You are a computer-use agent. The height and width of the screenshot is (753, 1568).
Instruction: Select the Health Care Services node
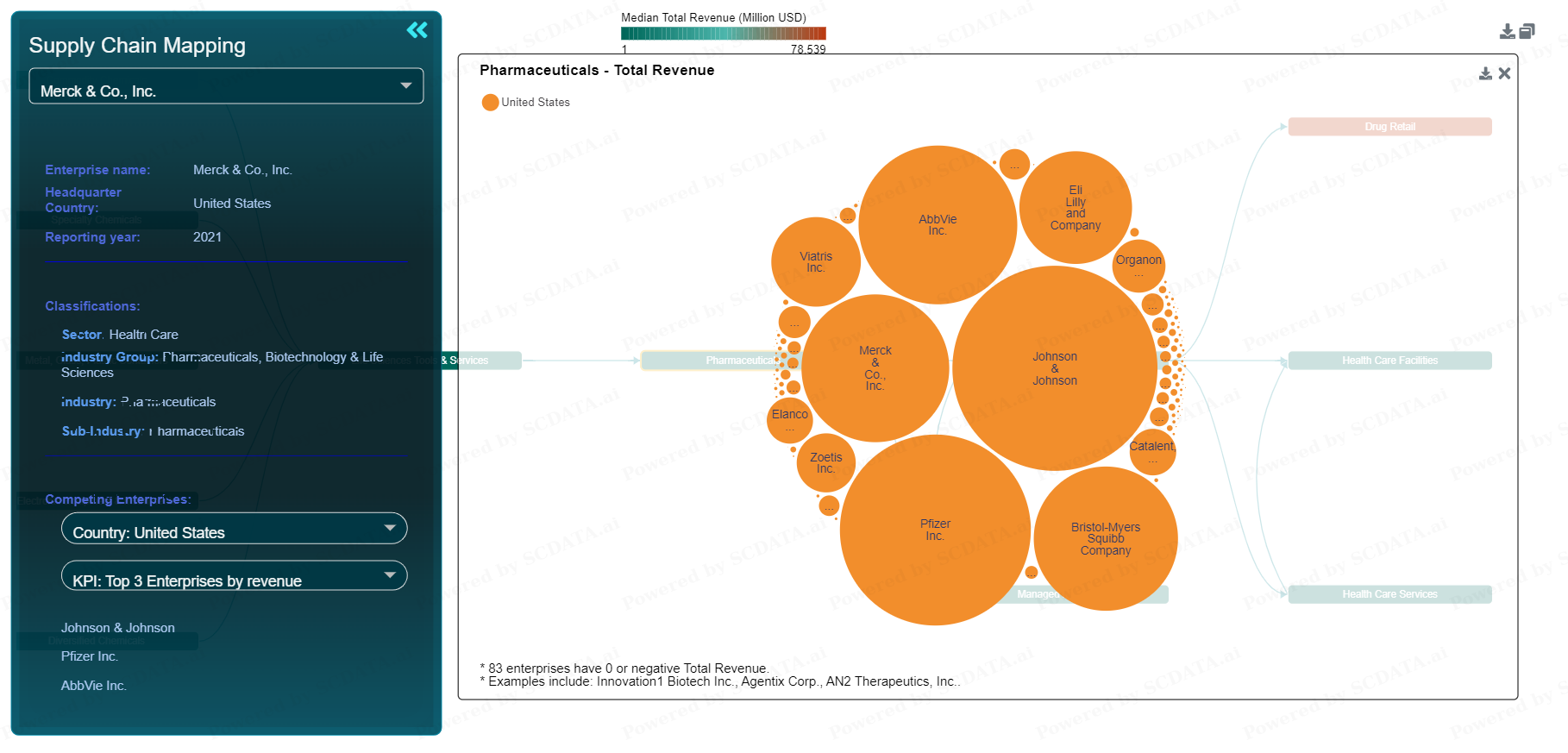tap(1389, 594)
